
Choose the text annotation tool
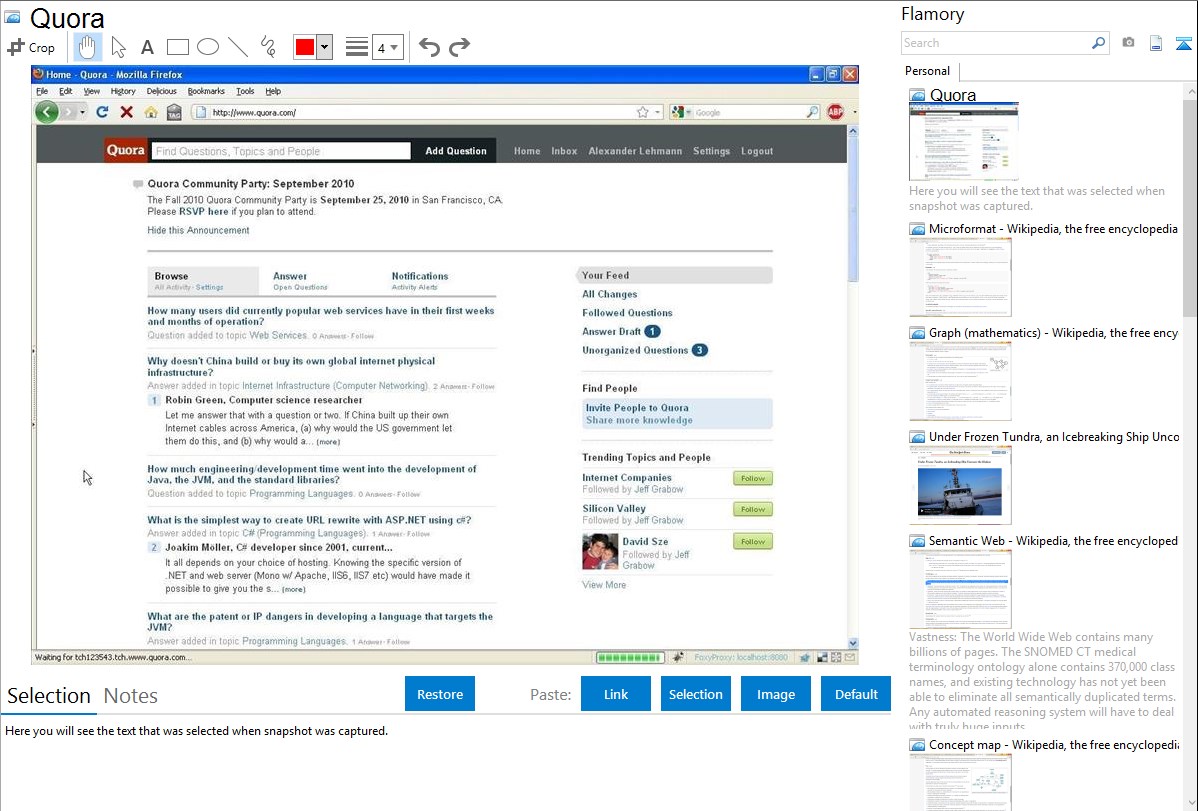point(147,47)
